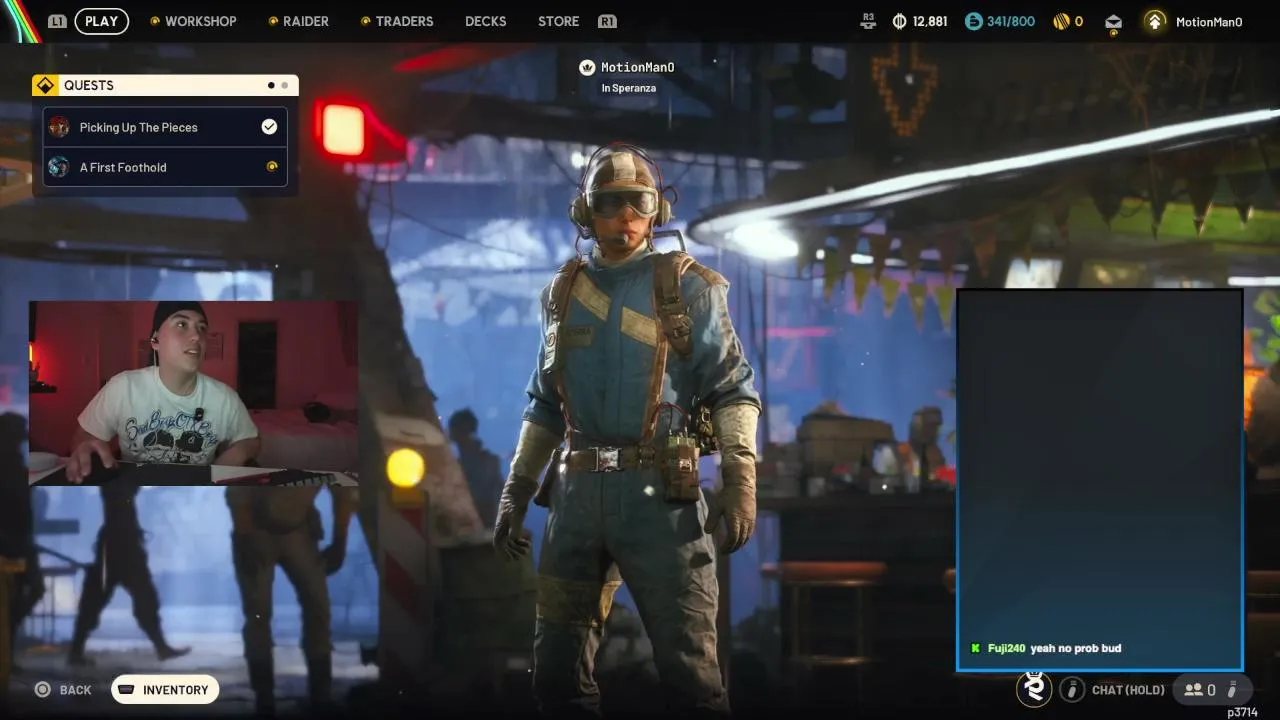Click the yellow Quests diamond icon
This screenshot has width=1280, height=720.
tap(45, 85)
